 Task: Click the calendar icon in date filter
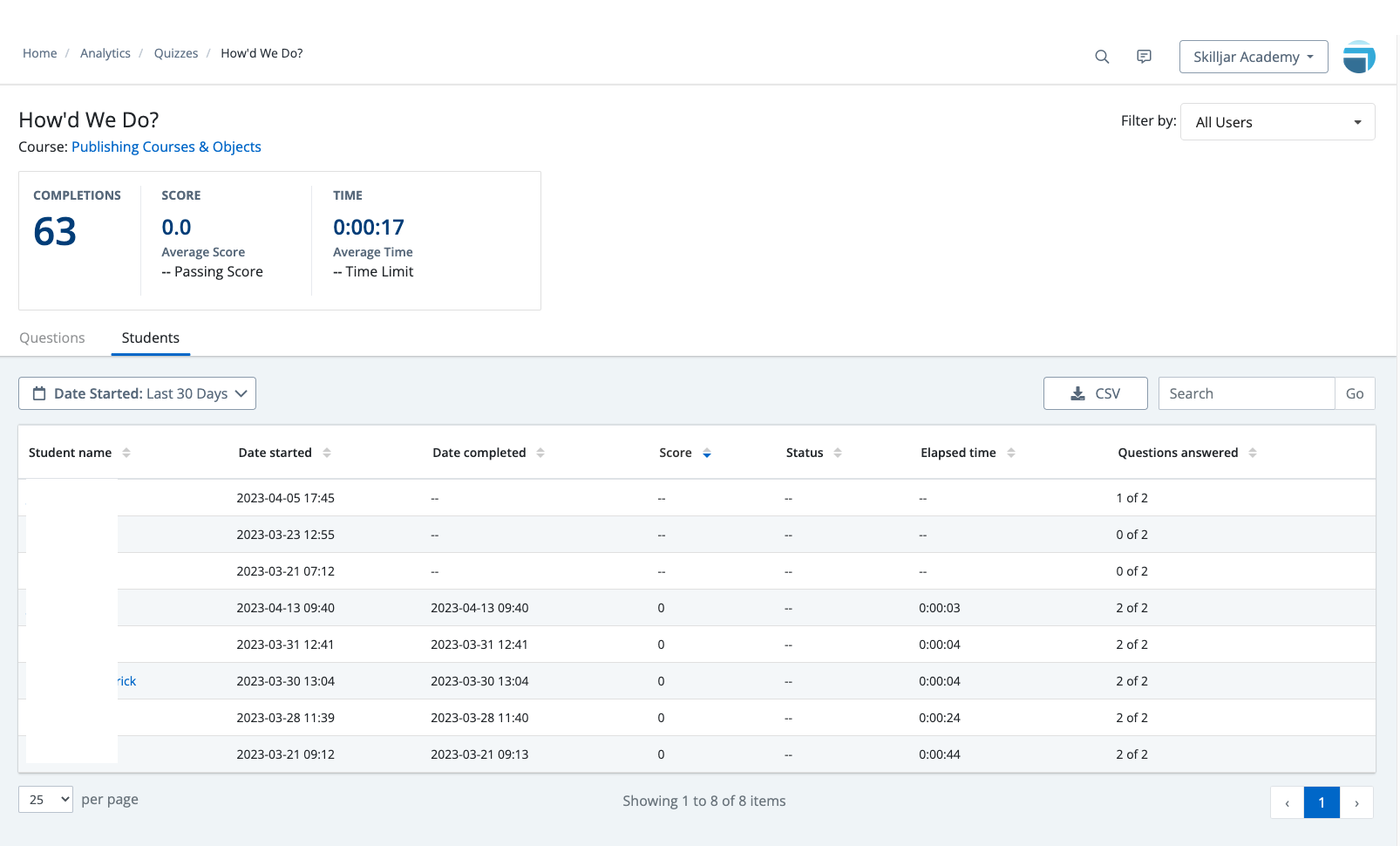[x=39, y=393]
